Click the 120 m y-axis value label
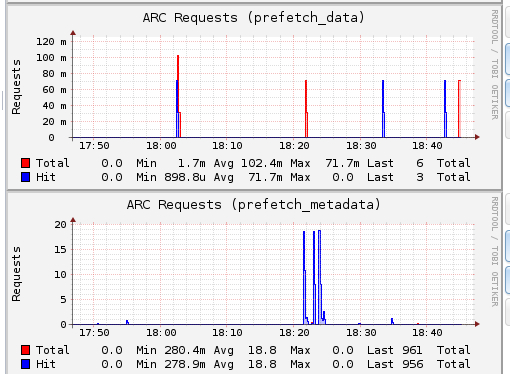This screenshot has height=374, width=510. click(x=51, y=42)
